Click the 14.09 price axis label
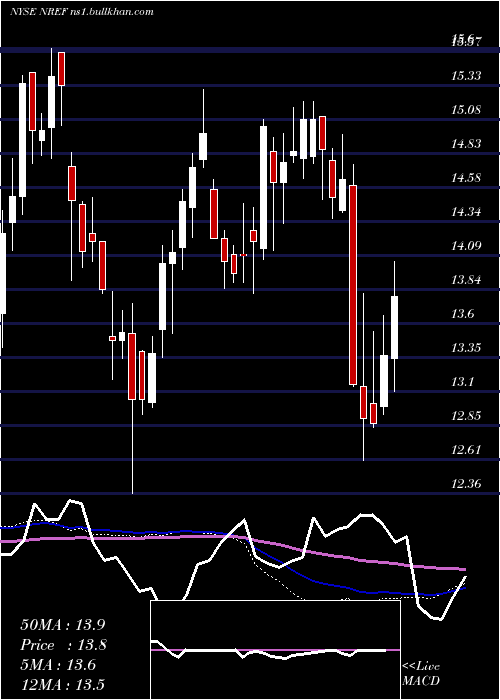Screen dimensions: 500x700 click(466, 246)
